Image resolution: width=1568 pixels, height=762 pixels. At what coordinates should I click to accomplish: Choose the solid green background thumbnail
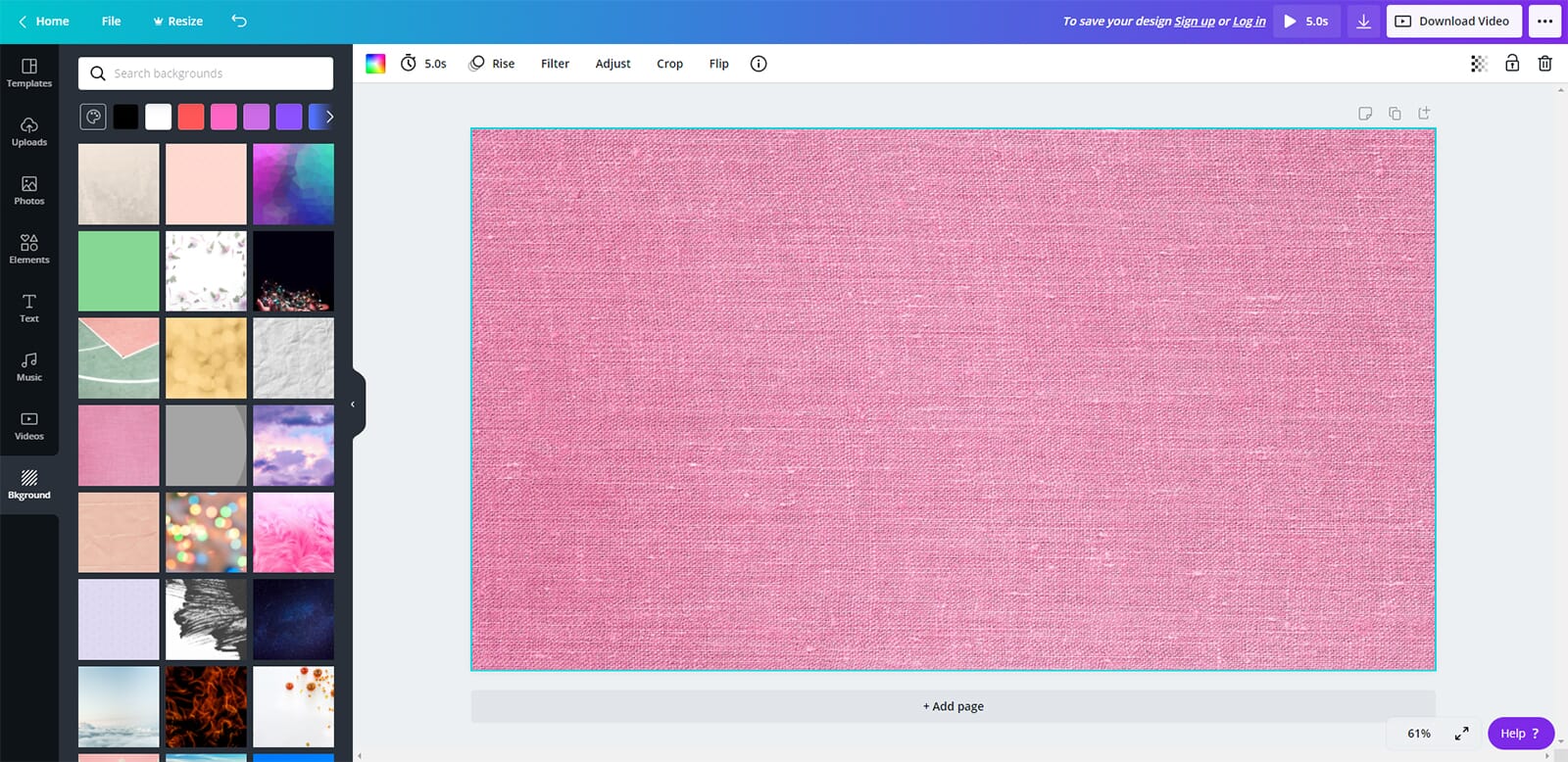point(119,271)
